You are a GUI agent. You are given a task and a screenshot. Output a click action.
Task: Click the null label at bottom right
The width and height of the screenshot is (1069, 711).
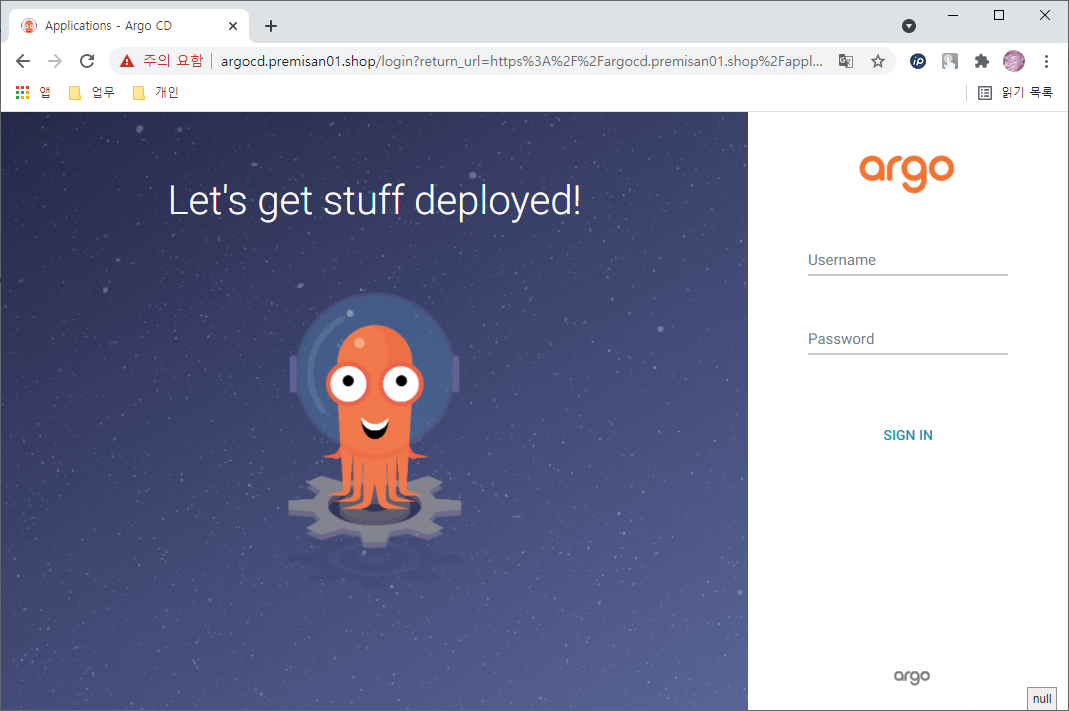1042,699
